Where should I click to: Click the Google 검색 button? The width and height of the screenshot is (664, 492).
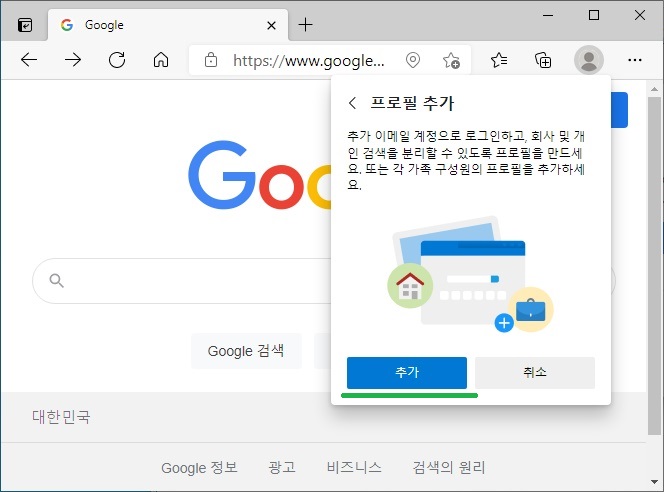coord(246,351)
